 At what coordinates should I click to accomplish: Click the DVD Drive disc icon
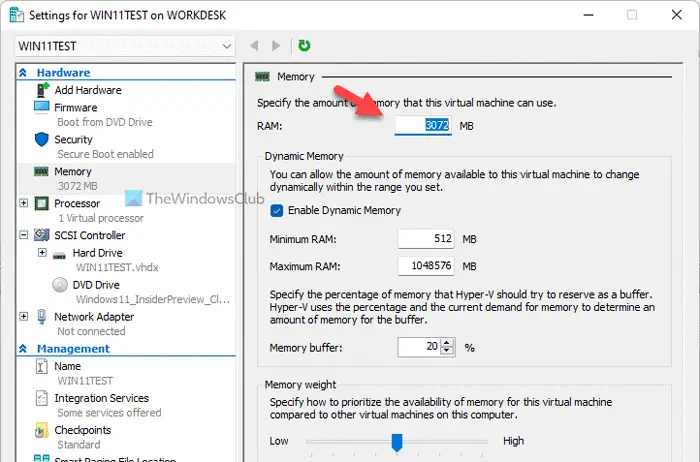point(59,285)
